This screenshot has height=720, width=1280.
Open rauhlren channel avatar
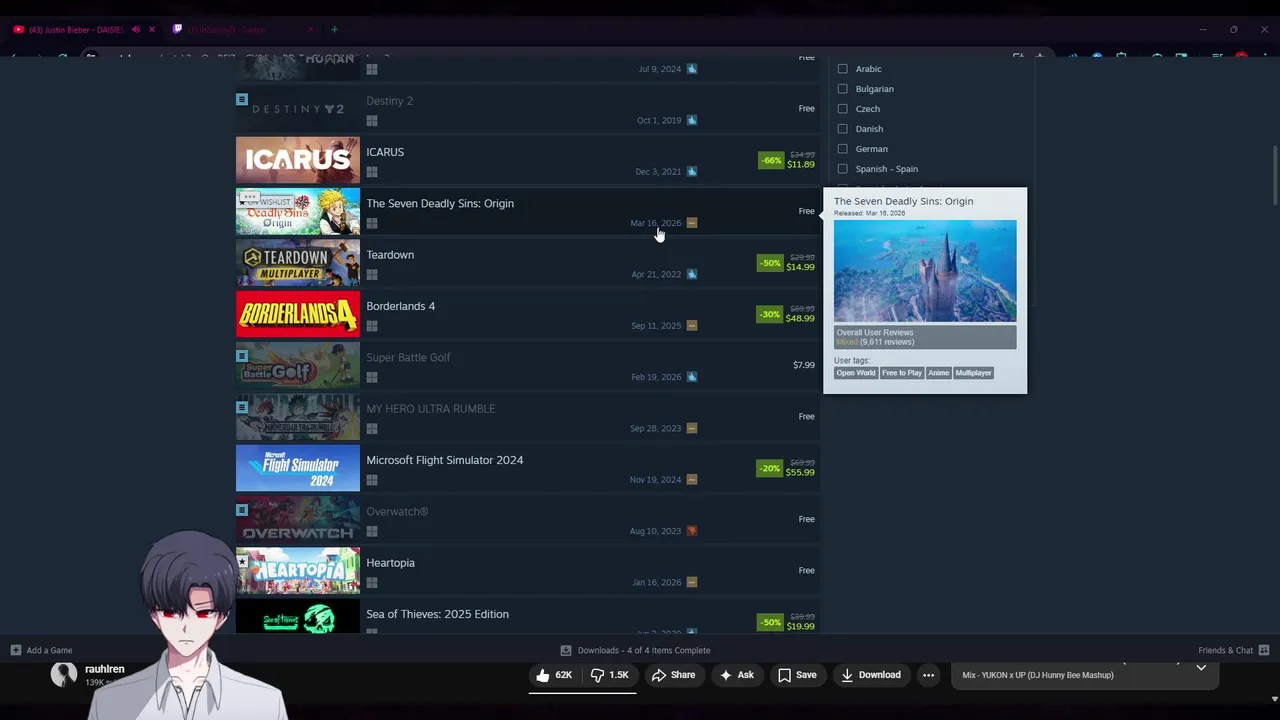coord(64,675)
